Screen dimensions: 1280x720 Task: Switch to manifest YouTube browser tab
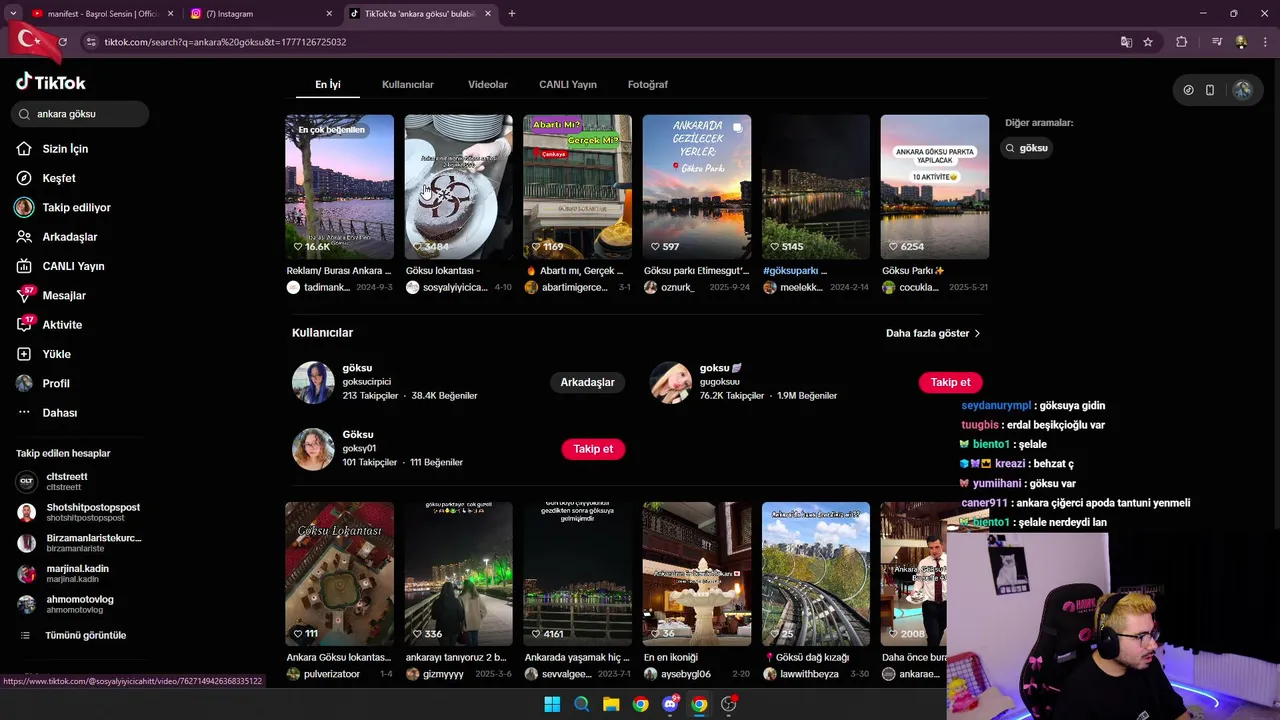click(x=102, y=14)
